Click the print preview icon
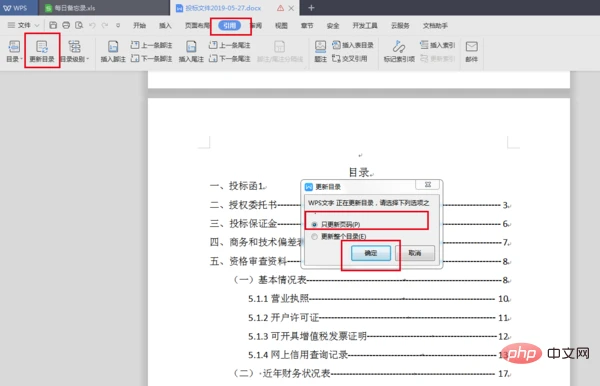This screenshot has height=386, width=600. (79, 25)
